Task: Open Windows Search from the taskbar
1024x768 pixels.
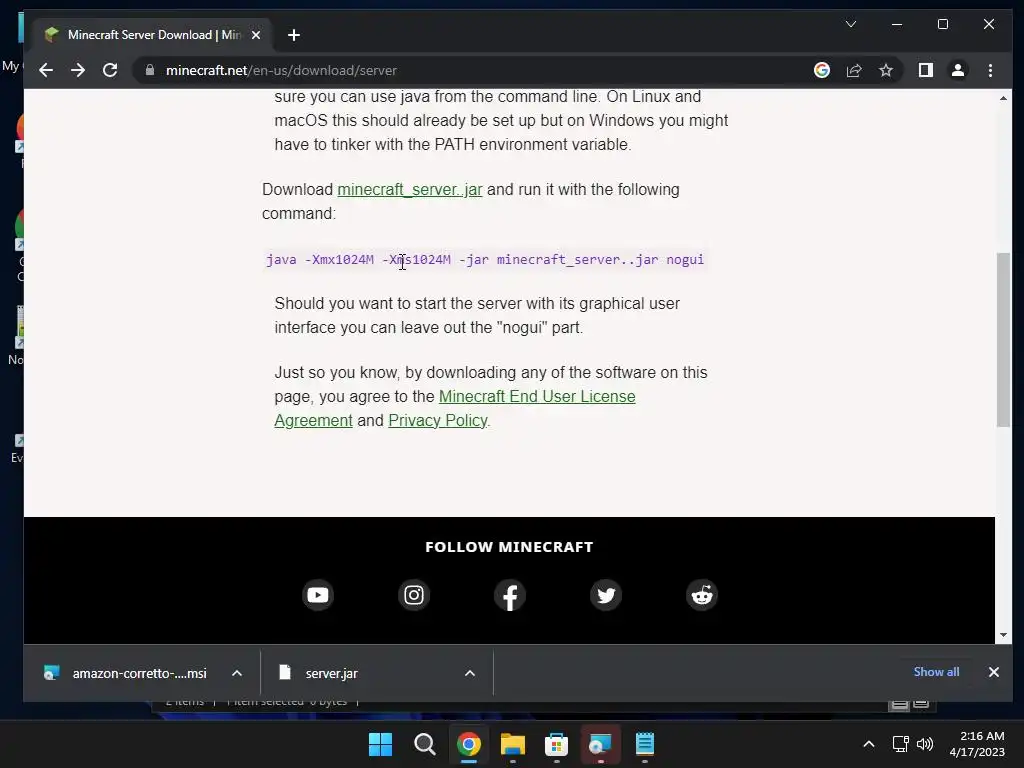Action: click(x=424, y=744)
